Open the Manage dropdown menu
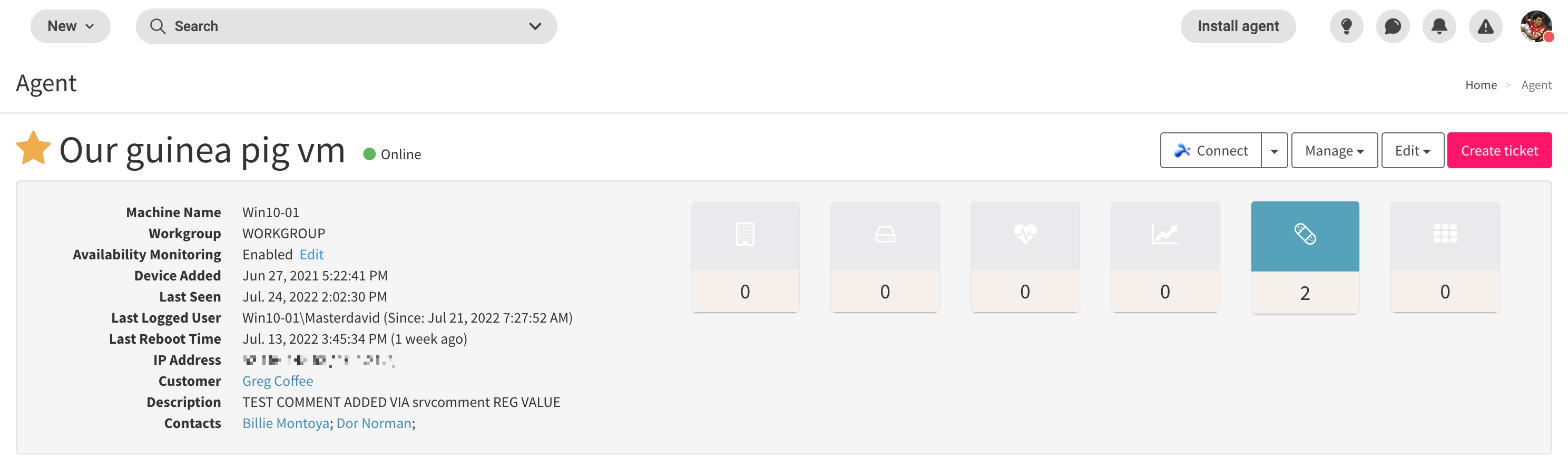The image size is (1568, 466). click(x=1334, y=150)
